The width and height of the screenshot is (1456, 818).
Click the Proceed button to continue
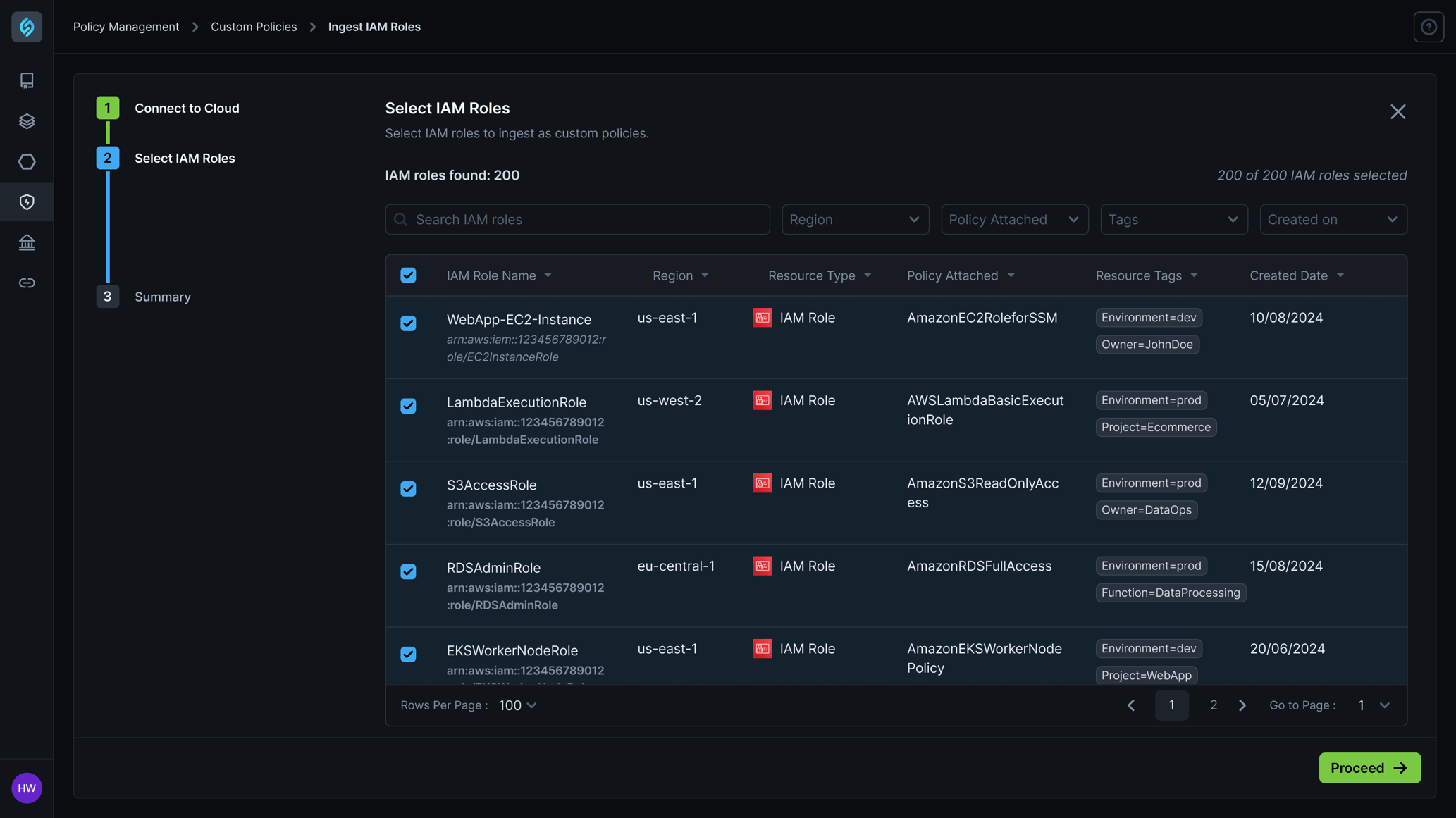[1370, 767]
